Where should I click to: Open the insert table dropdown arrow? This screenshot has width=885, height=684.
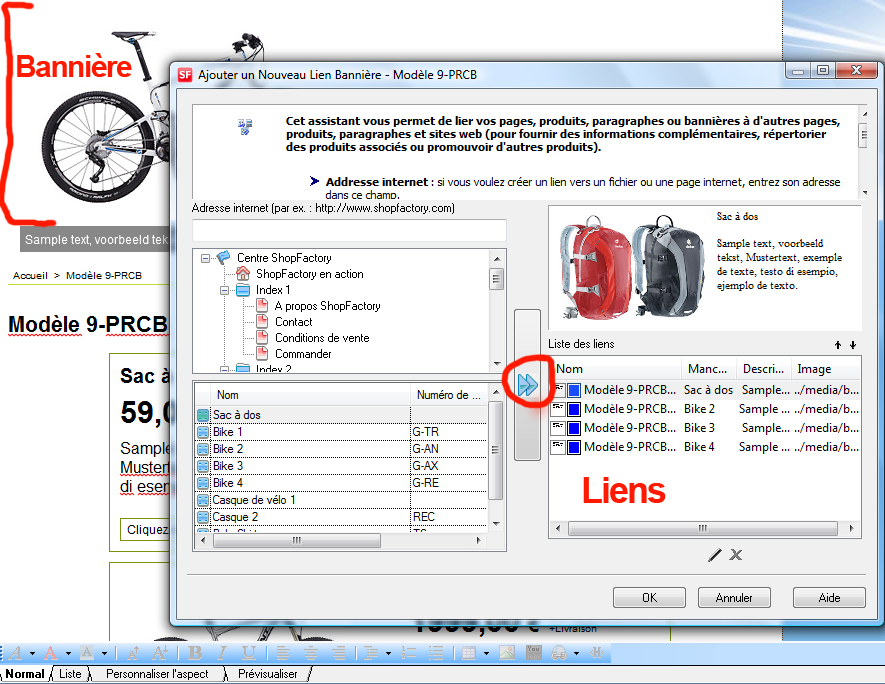pyautogui.click(x=486, y=653)
